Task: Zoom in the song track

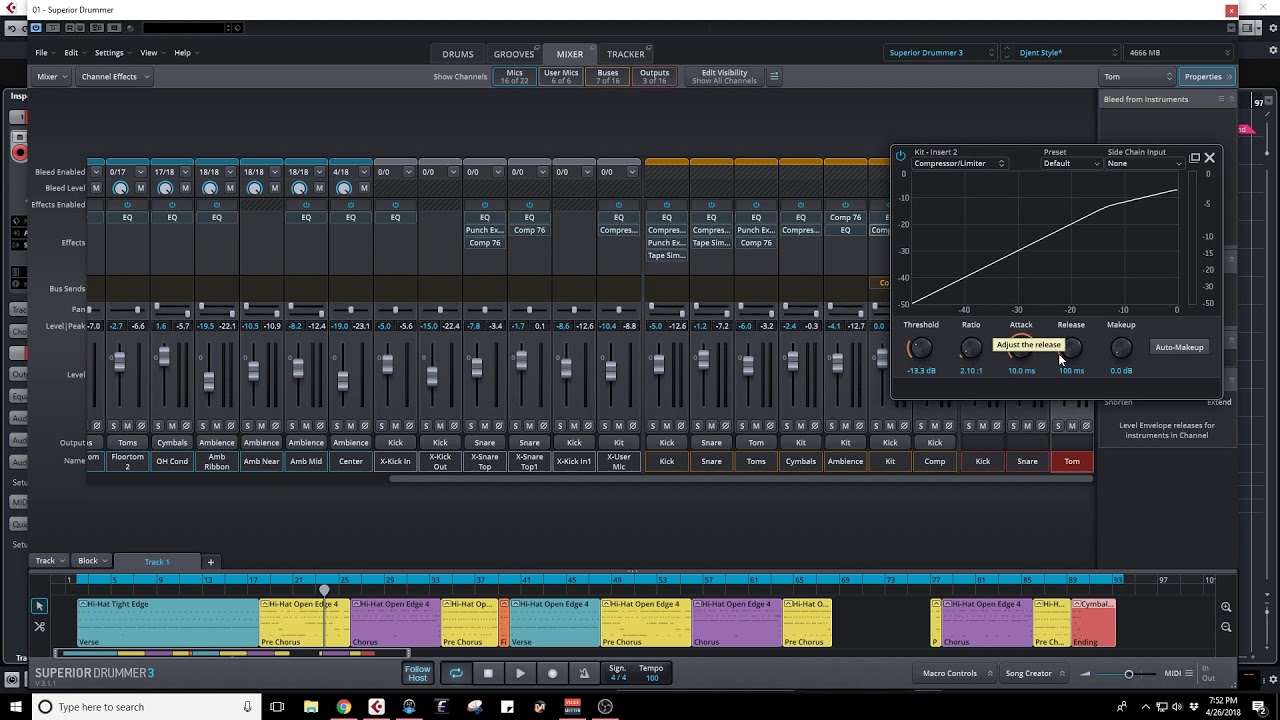Action: point(1226,607)
